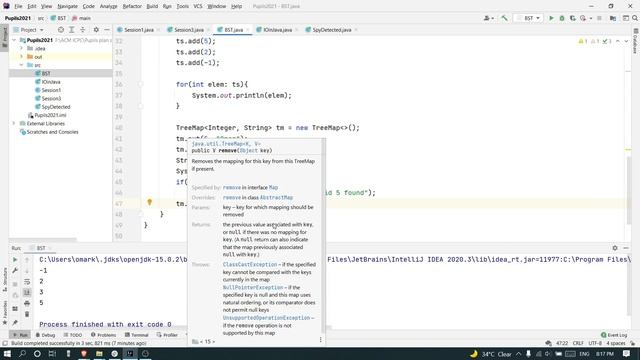Open File Explorer from the taskbar
Viewport: 640px width, 360px height.
99,353
